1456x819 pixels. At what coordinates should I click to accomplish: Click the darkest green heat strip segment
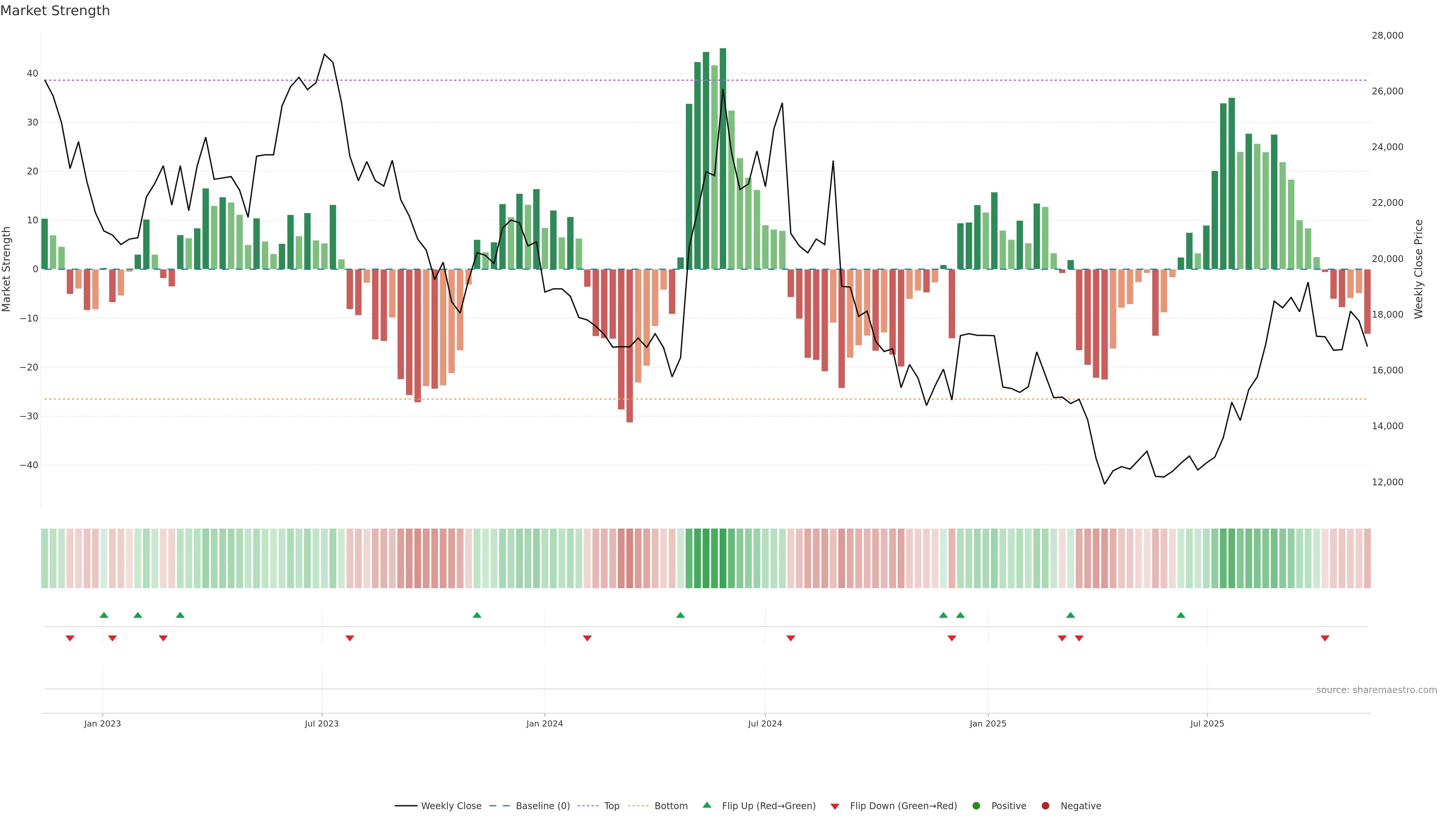(723, 559)
